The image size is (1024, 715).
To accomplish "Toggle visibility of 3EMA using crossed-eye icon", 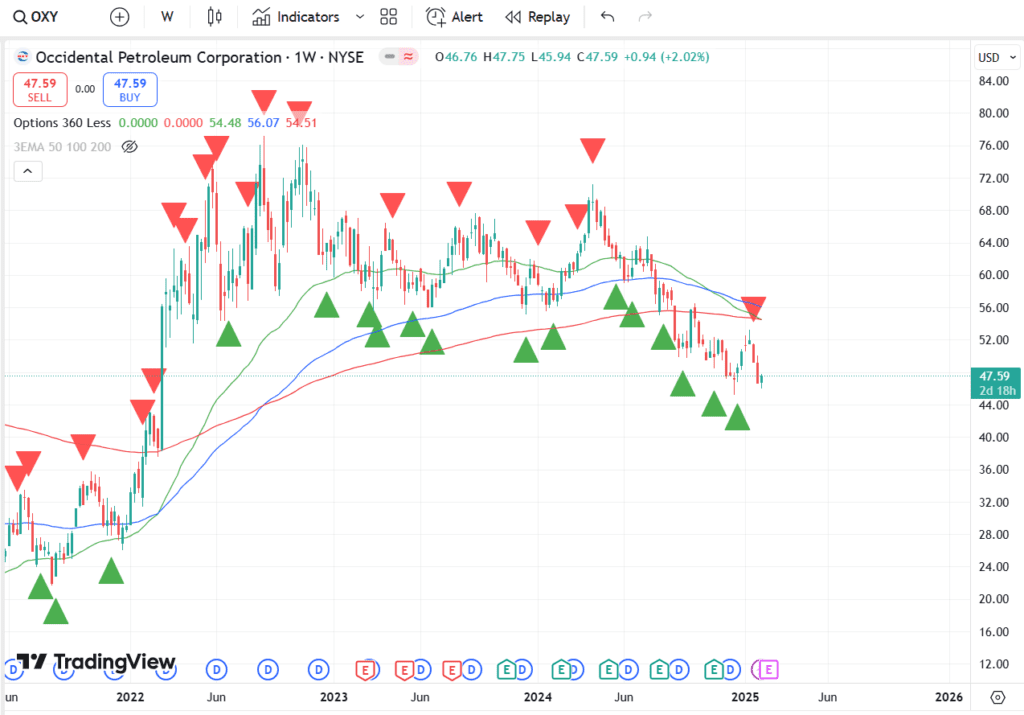I will [130, 147].
